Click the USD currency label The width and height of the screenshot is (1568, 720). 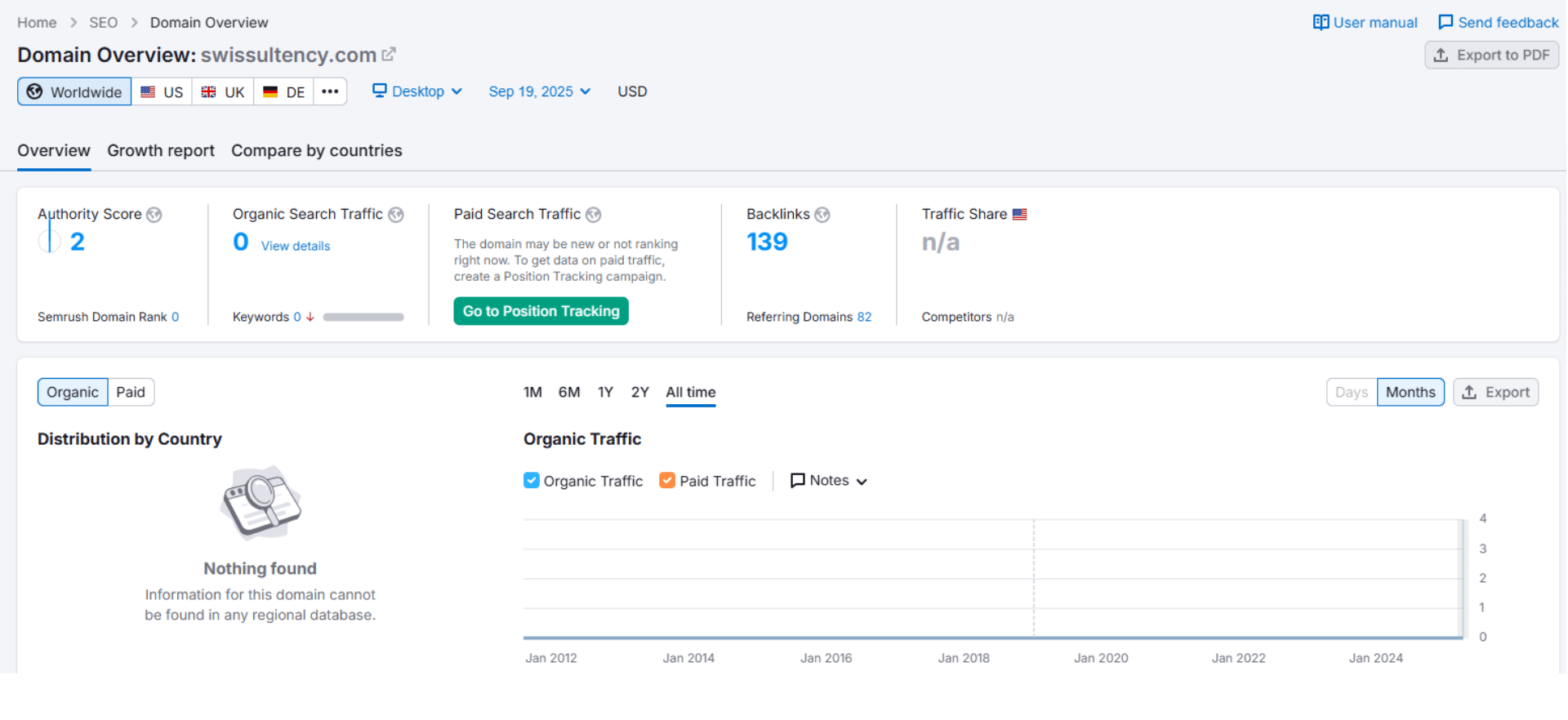tap(632, 91)
